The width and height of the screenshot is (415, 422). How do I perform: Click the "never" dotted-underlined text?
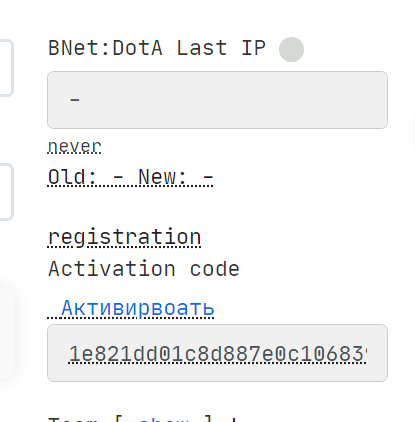[74, 146]
